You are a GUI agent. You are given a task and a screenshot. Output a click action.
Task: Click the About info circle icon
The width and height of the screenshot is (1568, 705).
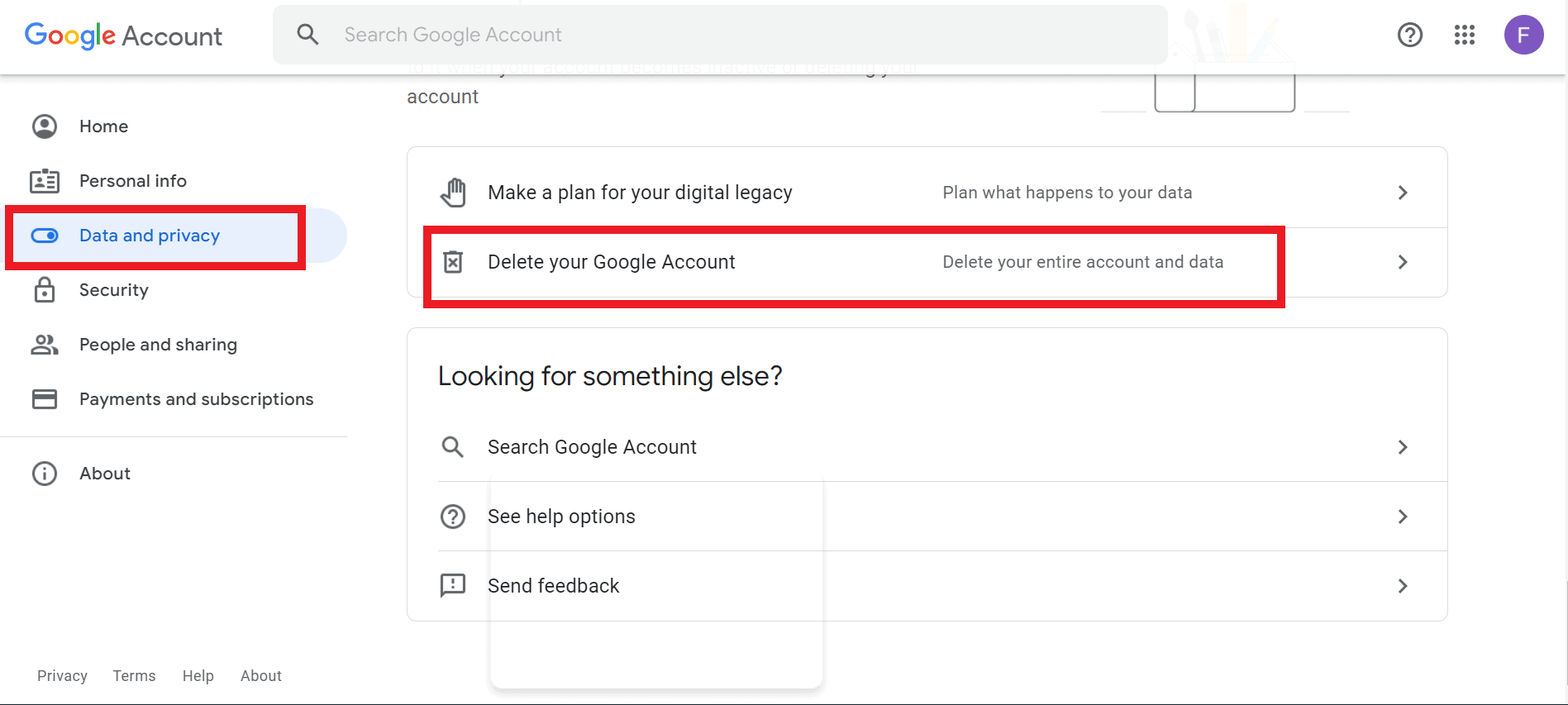coord(45,474)
